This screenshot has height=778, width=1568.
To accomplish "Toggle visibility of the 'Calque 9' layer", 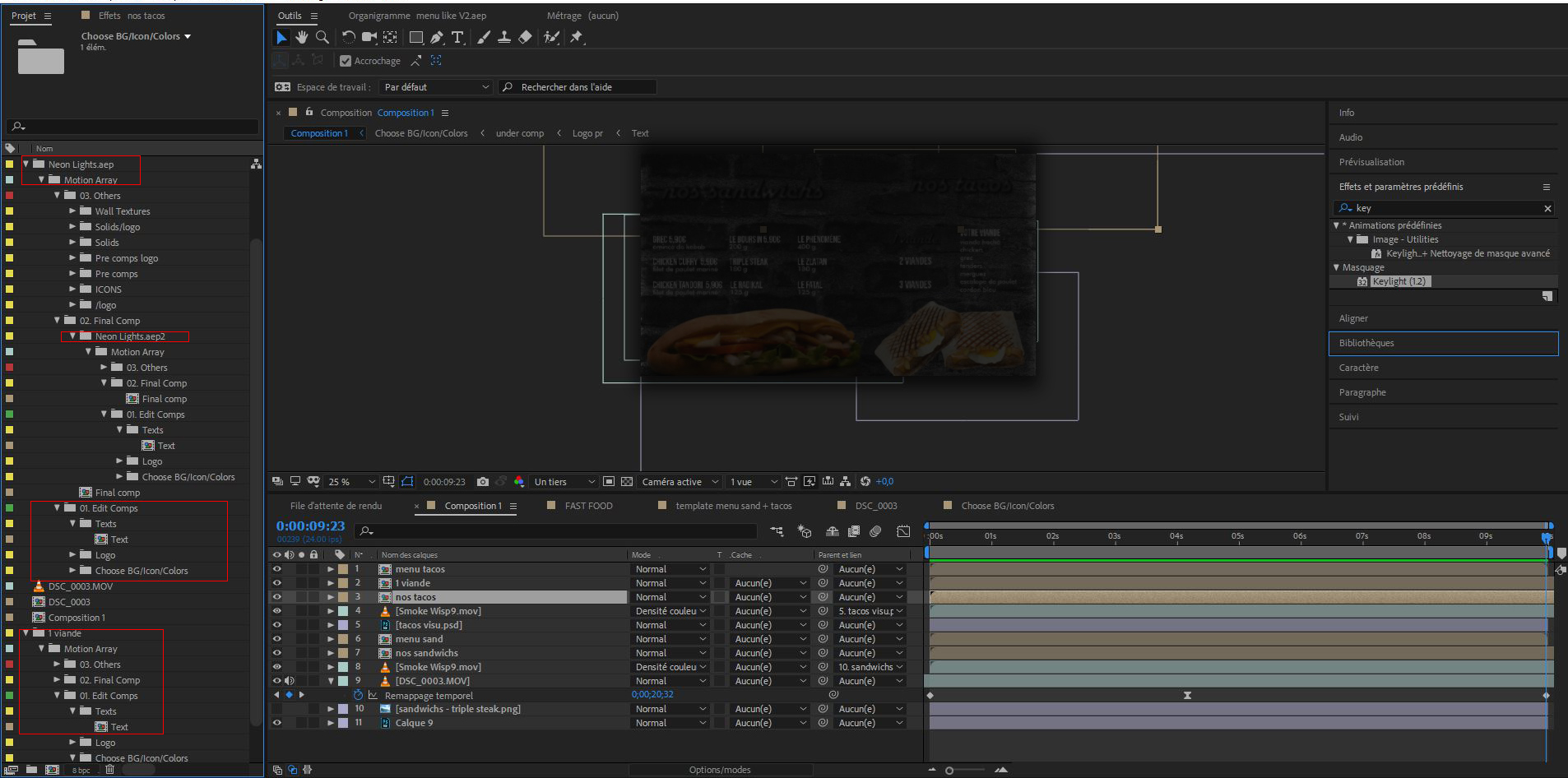I will [277, 723].
